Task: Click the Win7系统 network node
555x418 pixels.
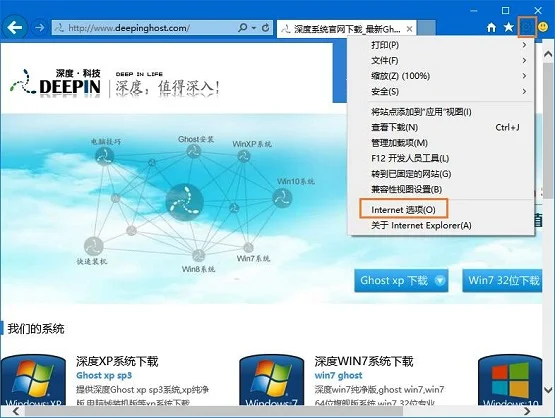Action: (x=248, y=247)
